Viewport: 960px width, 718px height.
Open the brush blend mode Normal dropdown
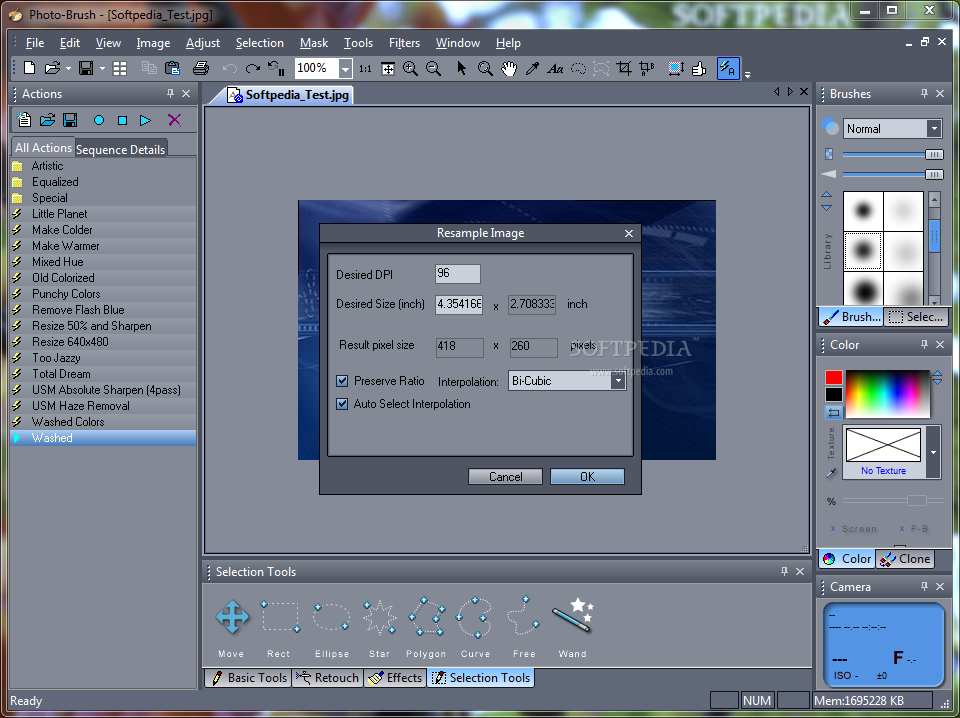pyautogui.click(x=934, y=129)
